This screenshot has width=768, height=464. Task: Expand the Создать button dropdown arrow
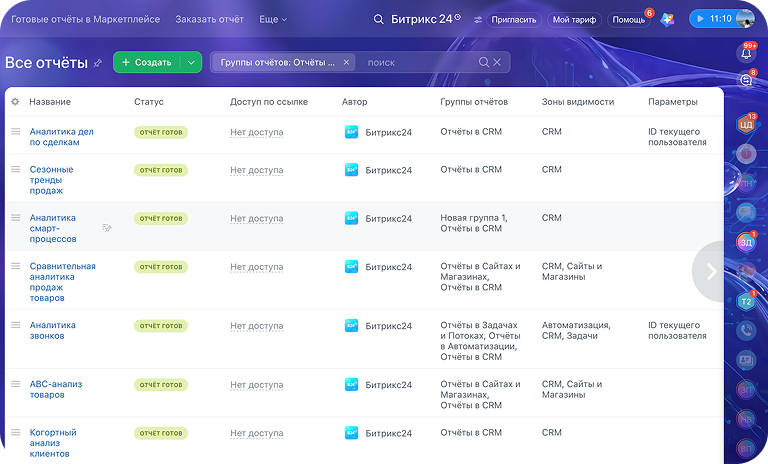[192, 62]
